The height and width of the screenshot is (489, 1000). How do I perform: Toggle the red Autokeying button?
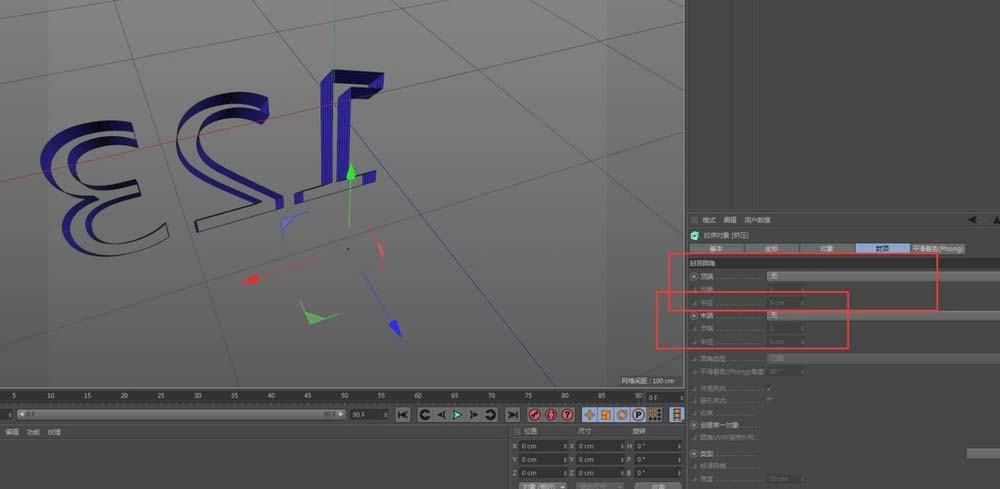(x=550, y=414)
